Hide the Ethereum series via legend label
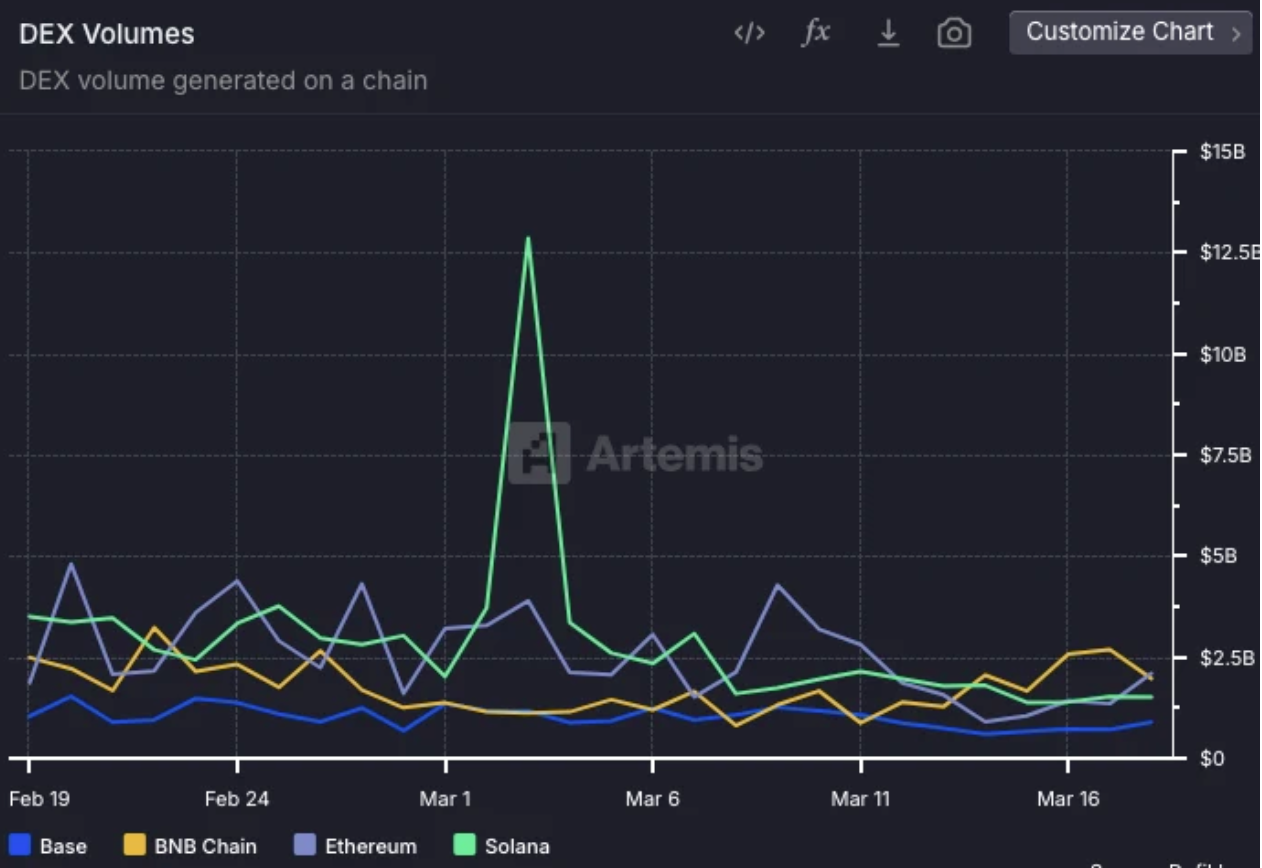 (370, 846)
